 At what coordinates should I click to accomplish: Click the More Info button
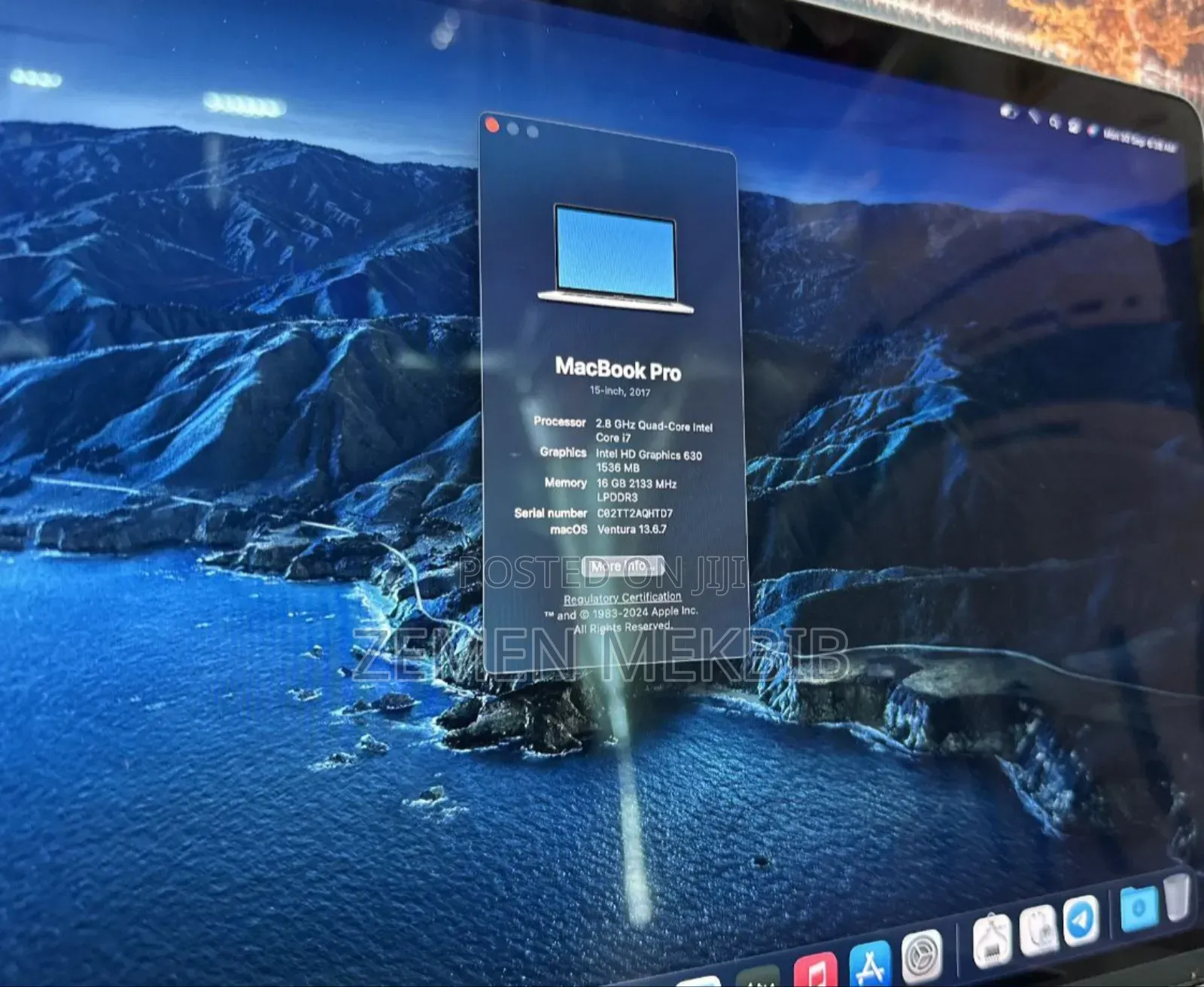tap(623, 568)
